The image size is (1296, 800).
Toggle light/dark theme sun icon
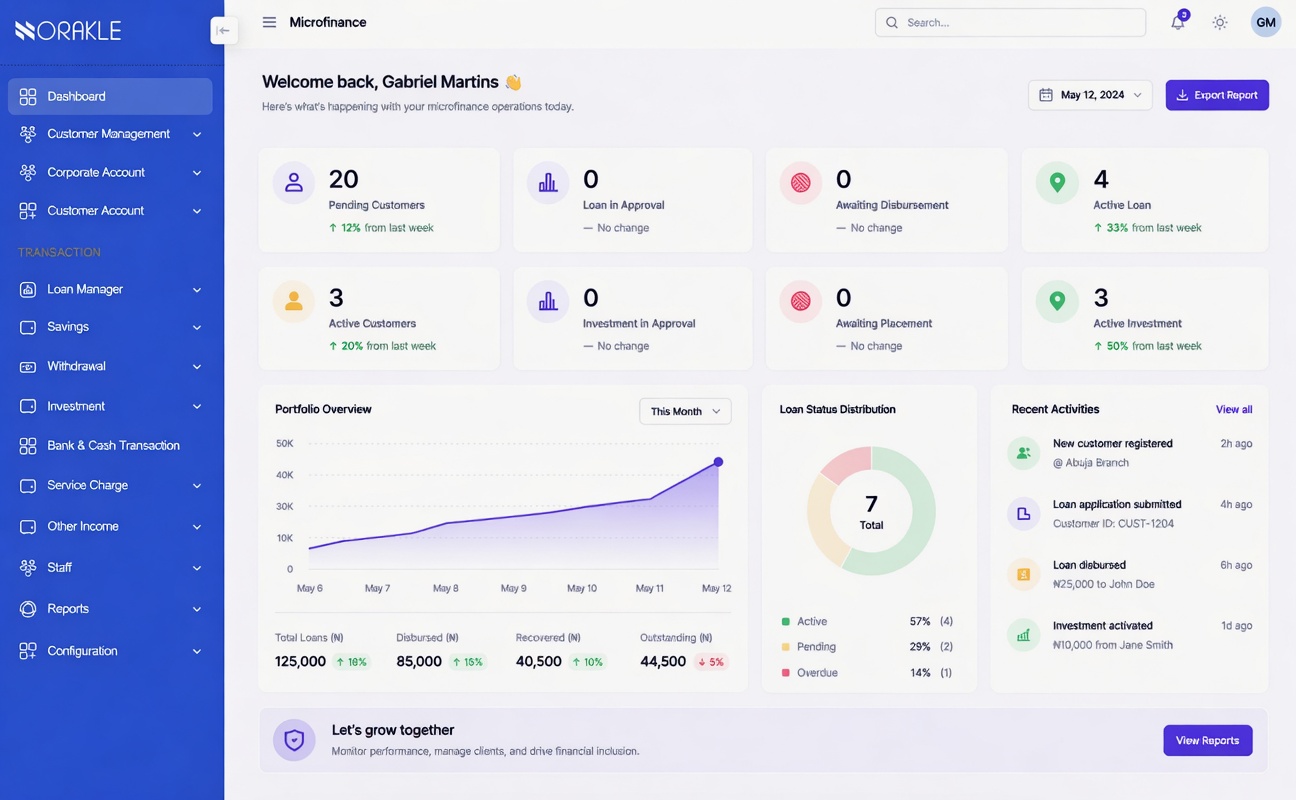point(1219,23)
